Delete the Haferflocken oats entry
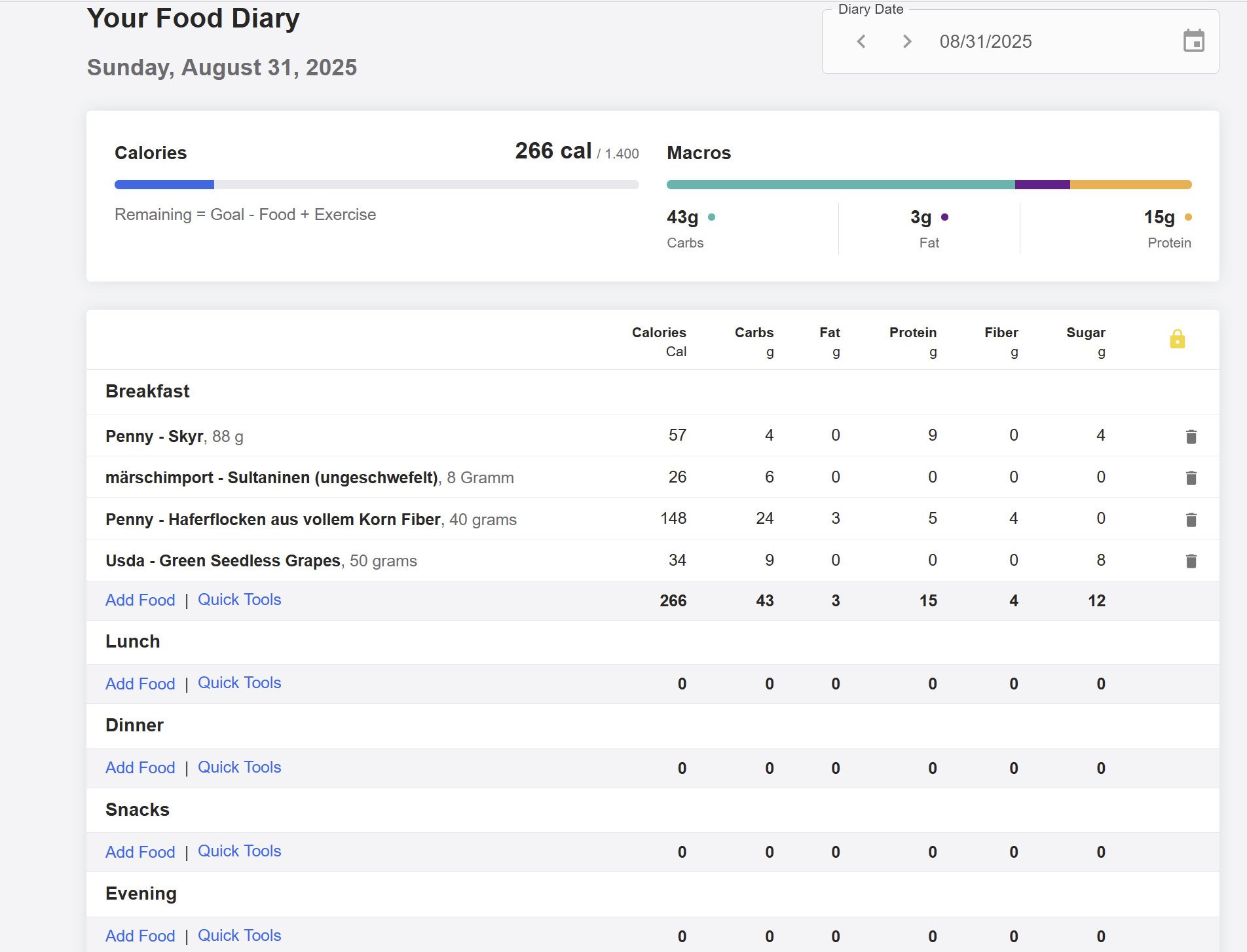1247x952 pixels. click(x=1191, y=520)
